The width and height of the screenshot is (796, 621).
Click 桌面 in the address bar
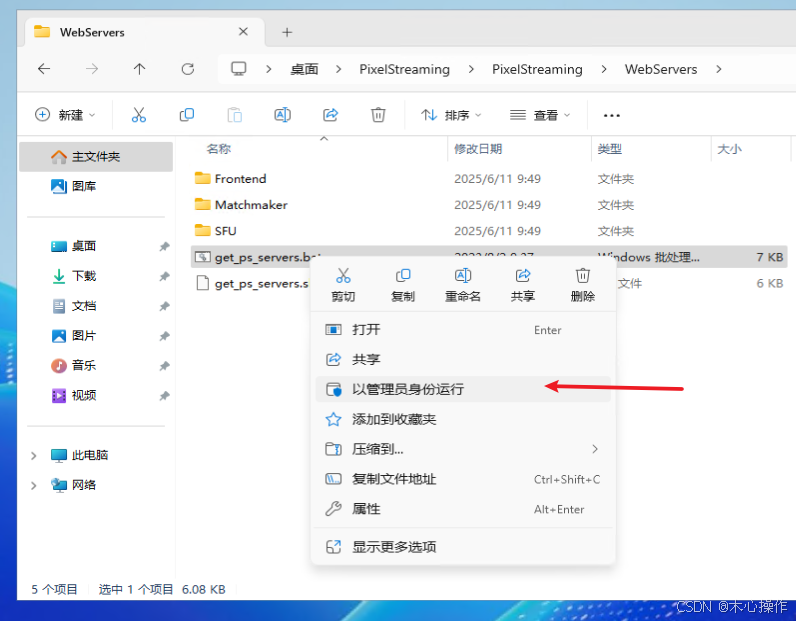click(x=305, y=69)
